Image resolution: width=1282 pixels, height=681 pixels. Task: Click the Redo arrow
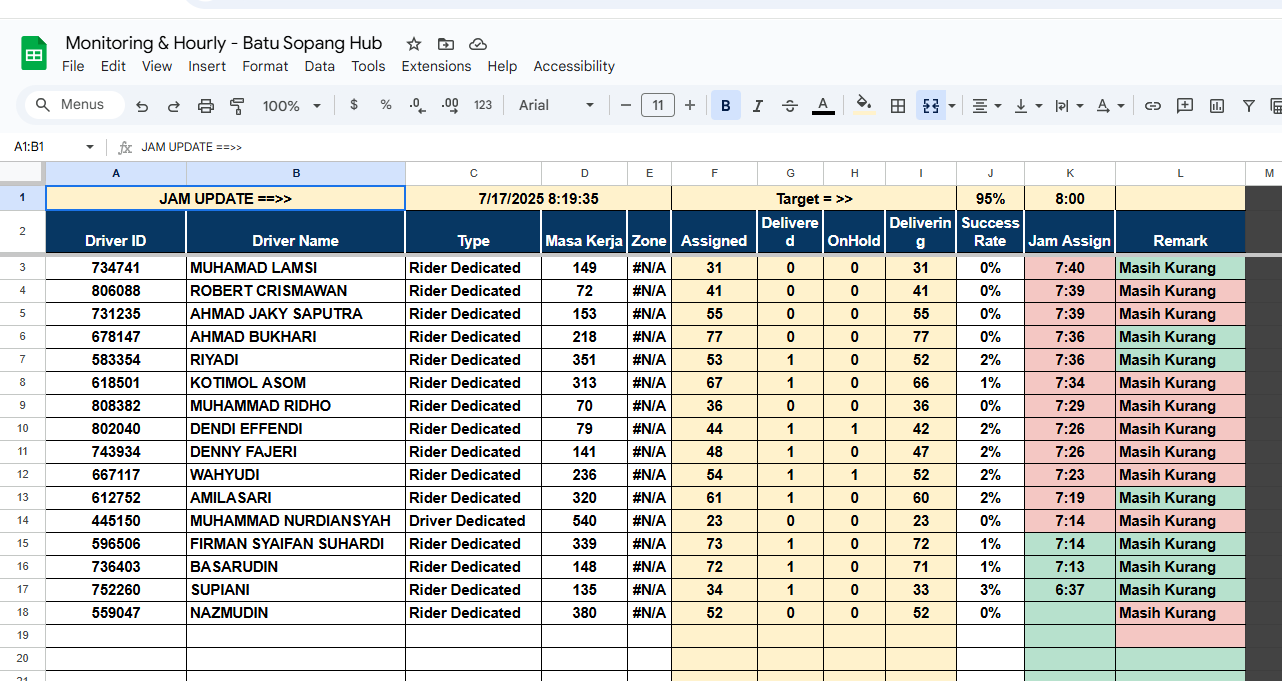coord(174,105)
